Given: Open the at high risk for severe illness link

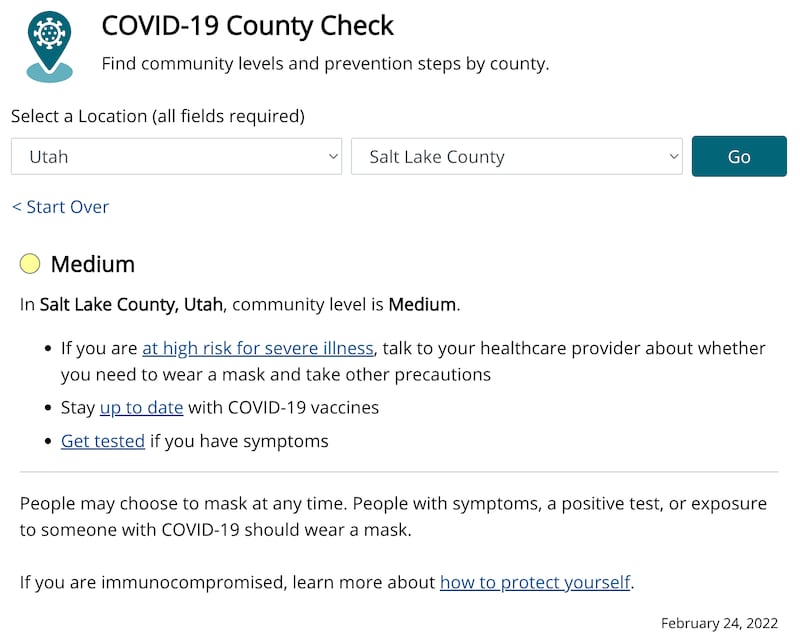Looking at the screenshot, I should (x=256, y=348).
